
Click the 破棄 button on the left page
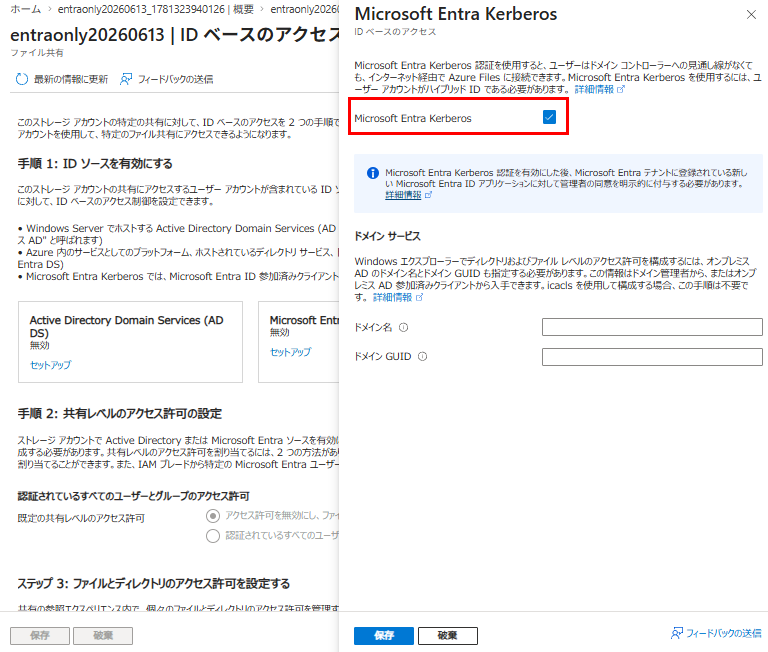point(103,636)
